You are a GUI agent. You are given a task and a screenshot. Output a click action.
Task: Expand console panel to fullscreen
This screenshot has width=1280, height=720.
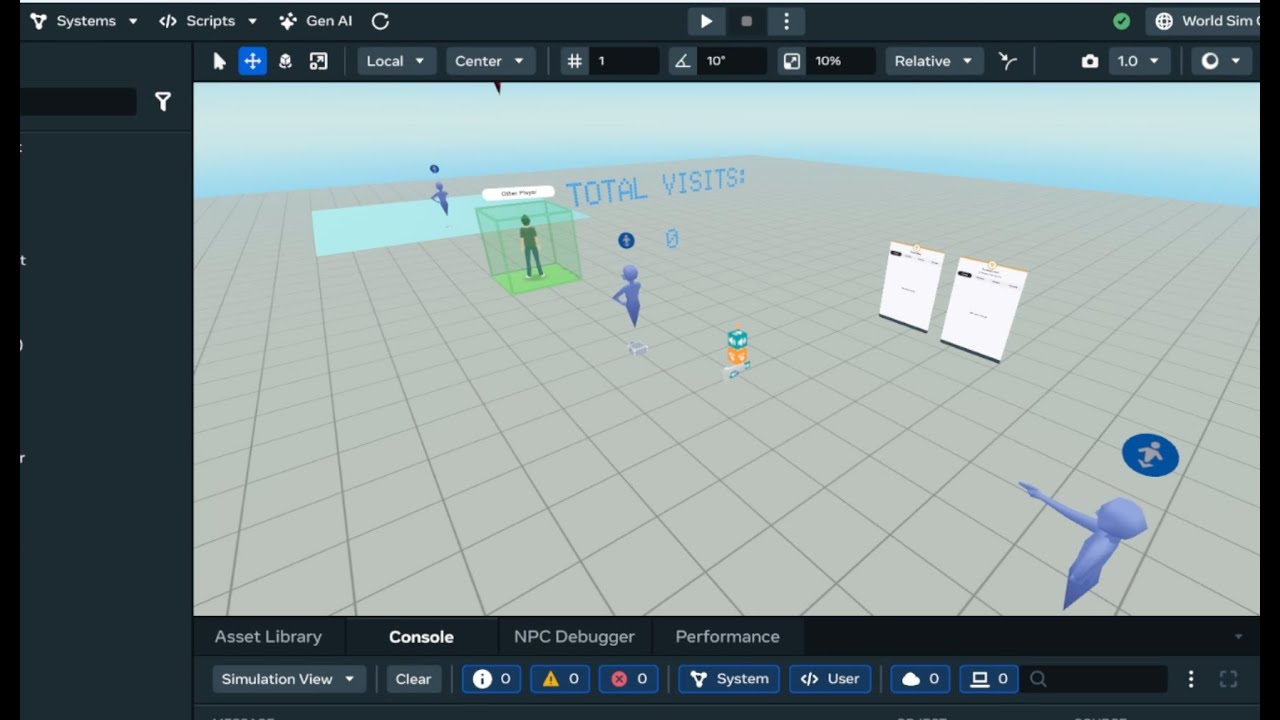tap(1229, 679)
